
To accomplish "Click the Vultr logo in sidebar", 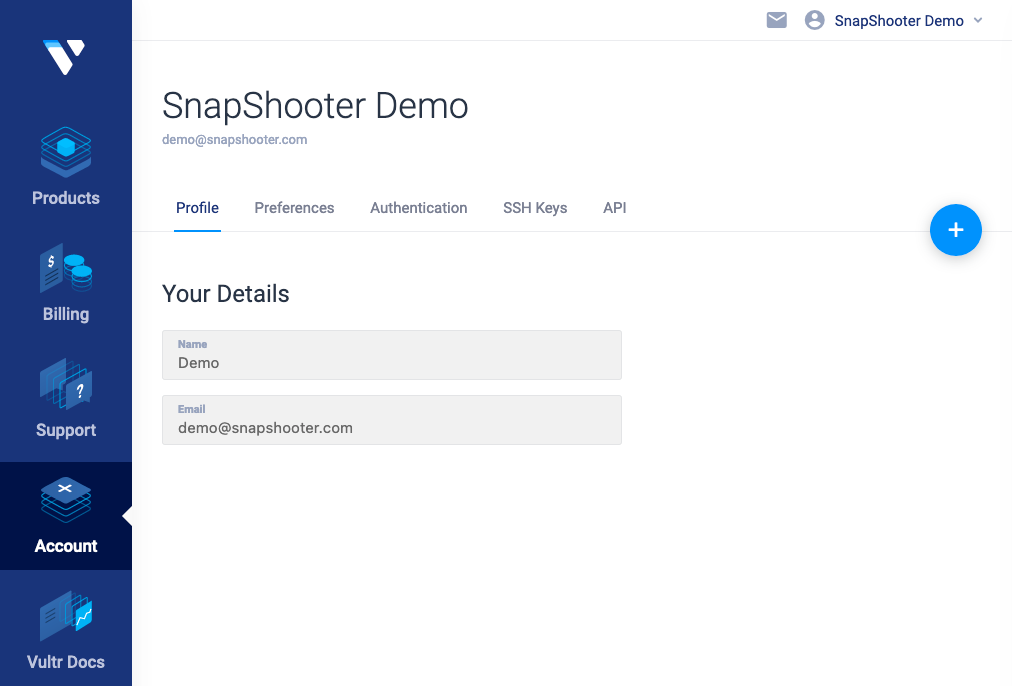I will (x=64, y=57).
